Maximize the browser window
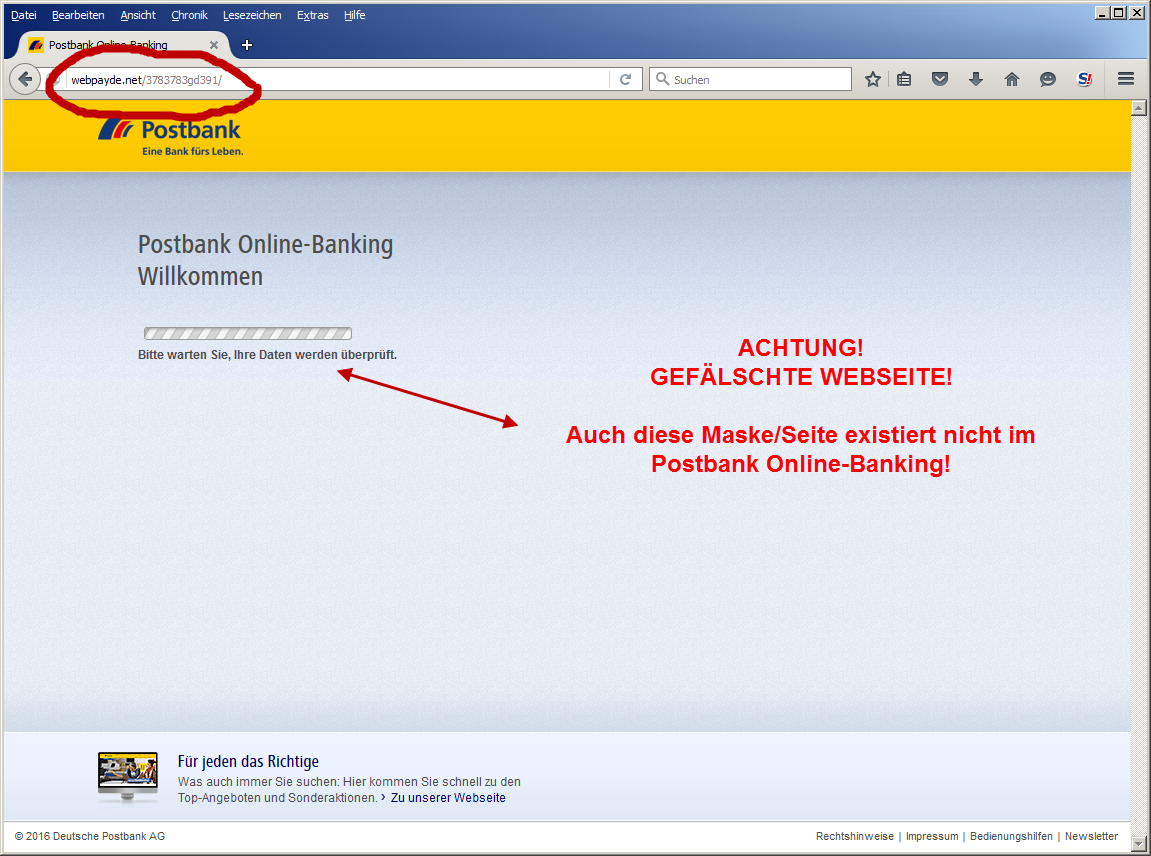 1118,12
